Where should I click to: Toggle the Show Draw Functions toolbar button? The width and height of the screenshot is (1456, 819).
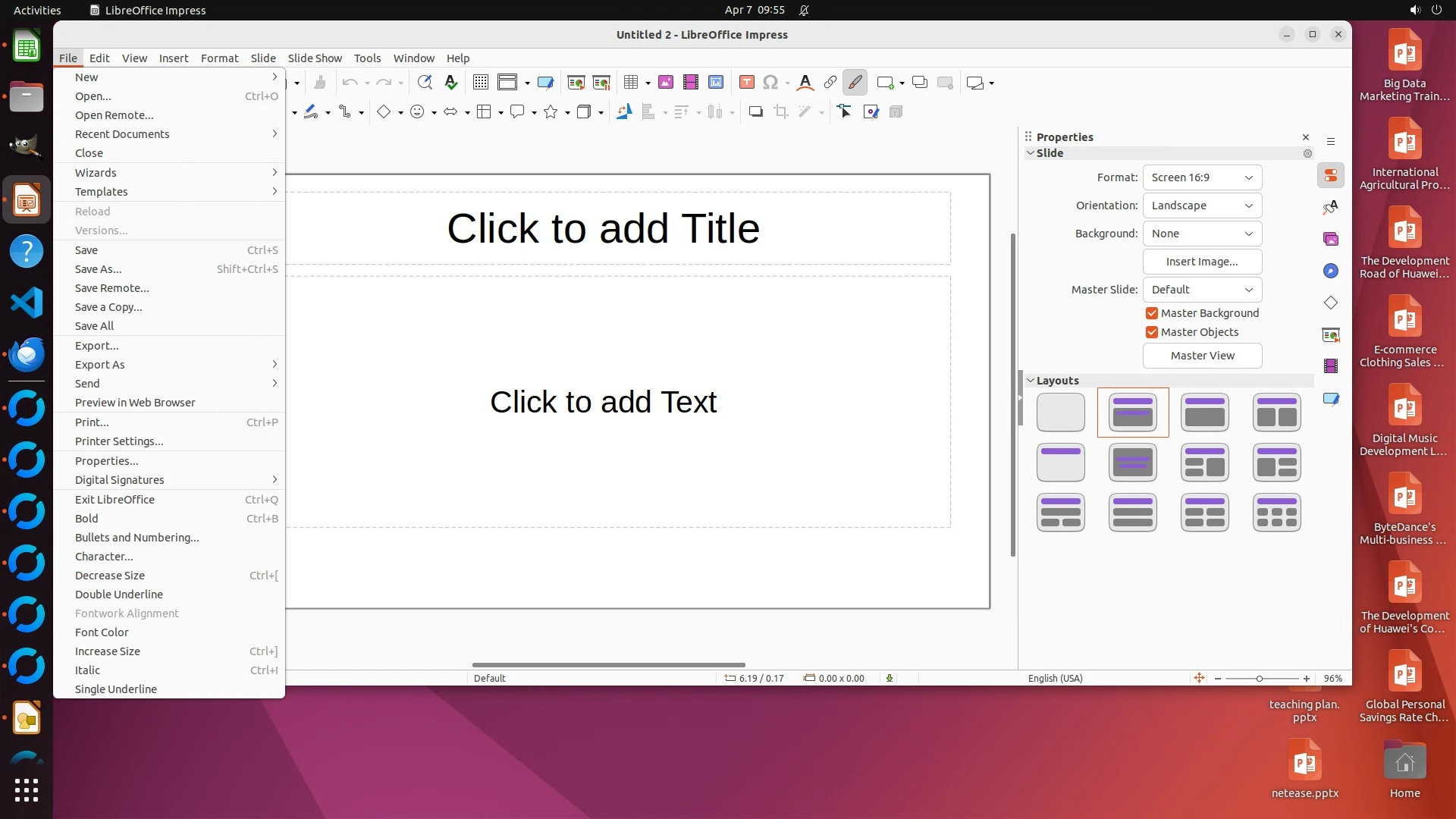click(855, 83)
